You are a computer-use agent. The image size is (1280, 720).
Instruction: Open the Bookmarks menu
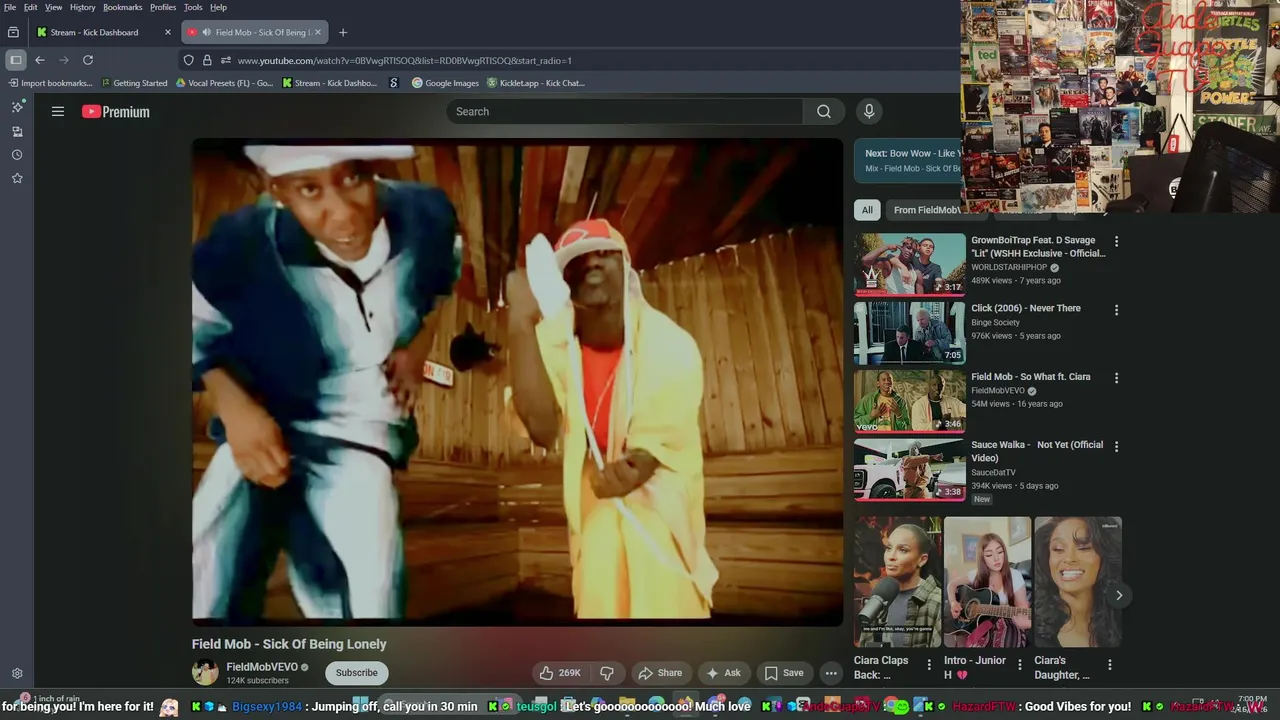[123, 7]
